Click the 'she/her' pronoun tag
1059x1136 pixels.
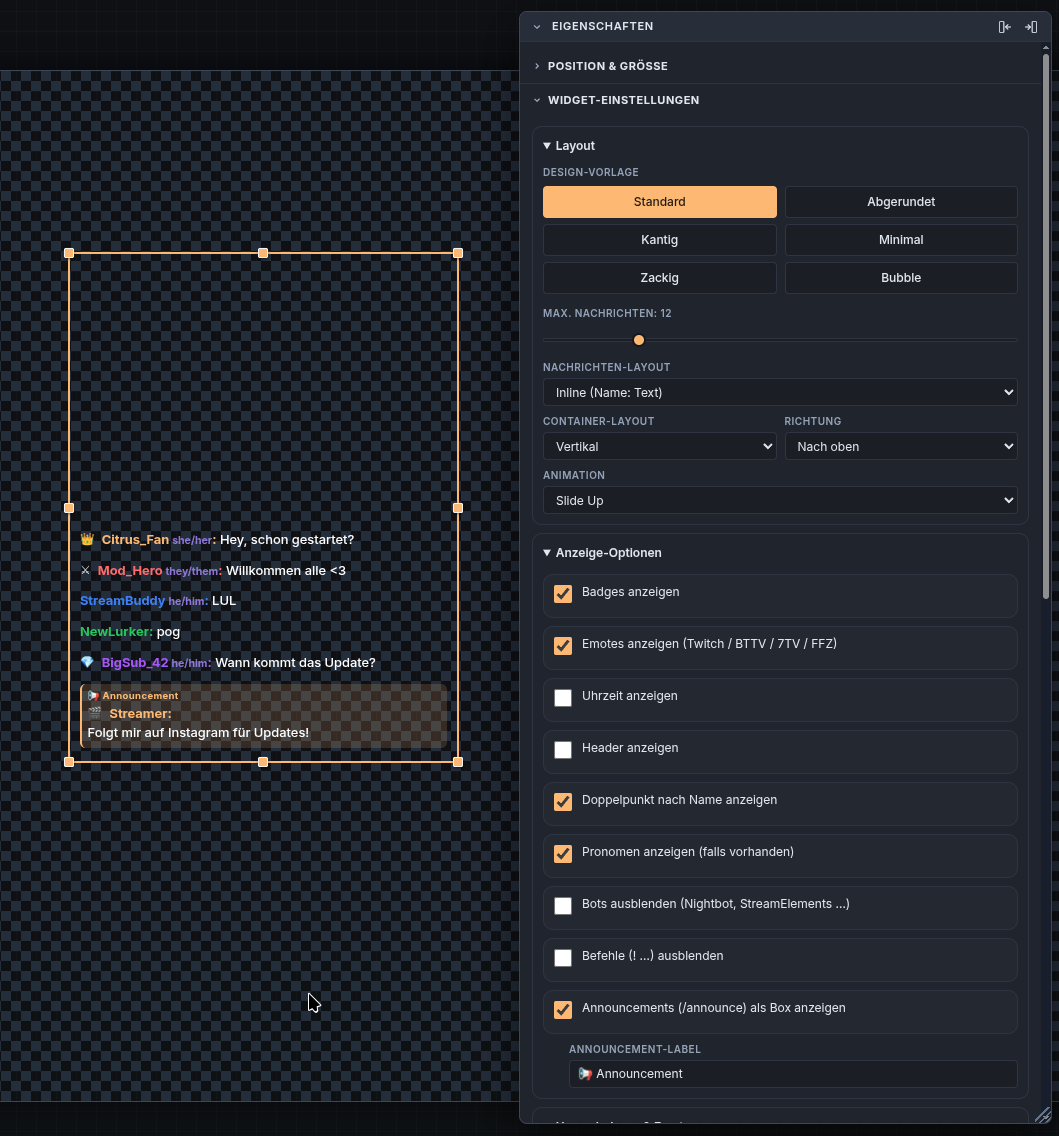tap(192, 540)
